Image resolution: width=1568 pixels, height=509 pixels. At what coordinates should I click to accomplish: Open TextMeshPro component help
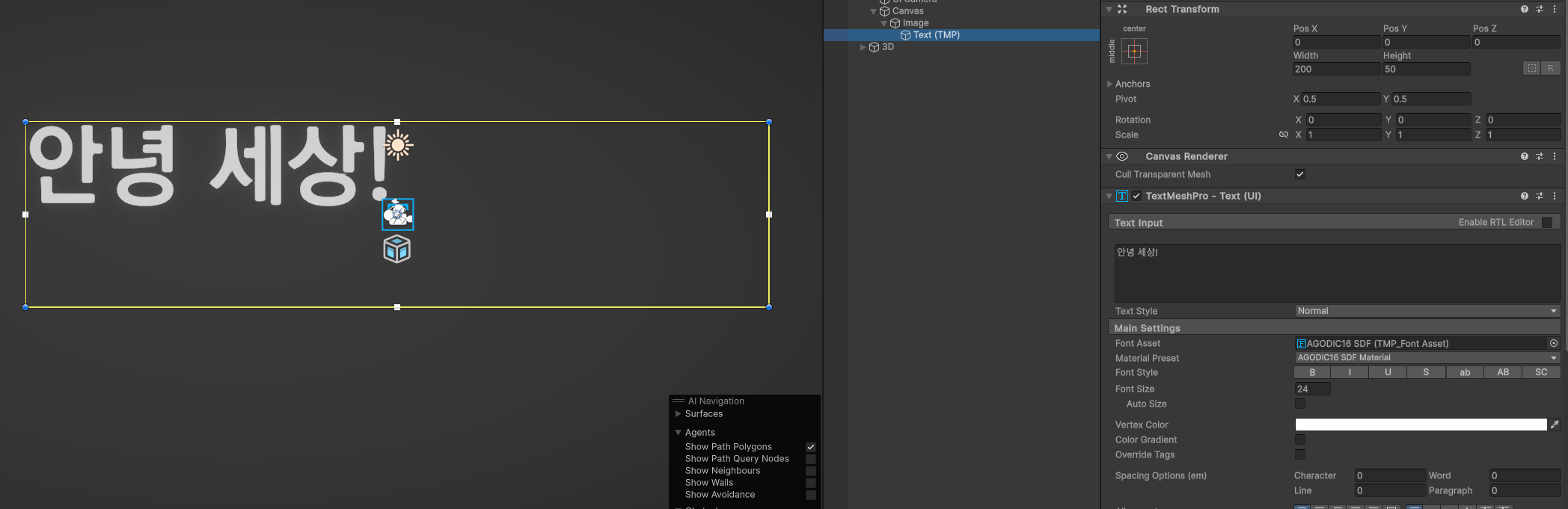coord(1525,196)
